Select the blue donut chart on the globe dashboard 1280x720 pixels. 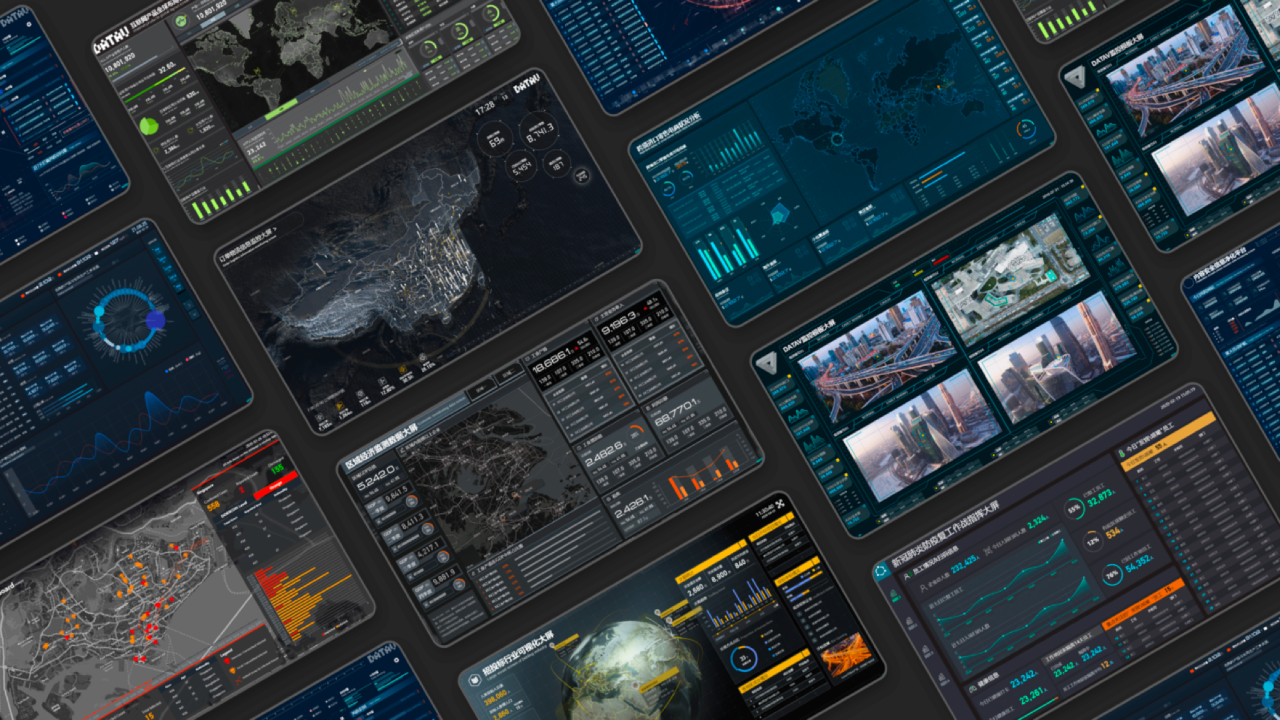(x=742, y=658)
